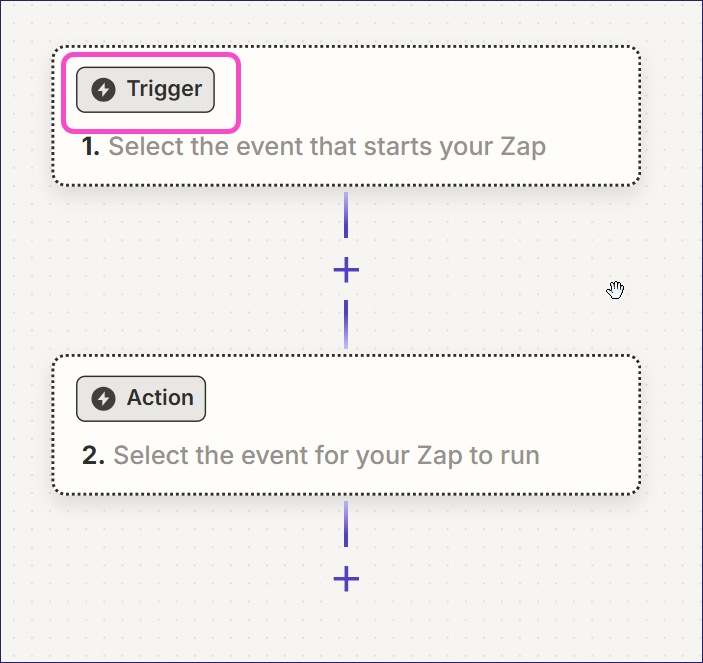Click the connector line directly above Action card

[346, 324]
